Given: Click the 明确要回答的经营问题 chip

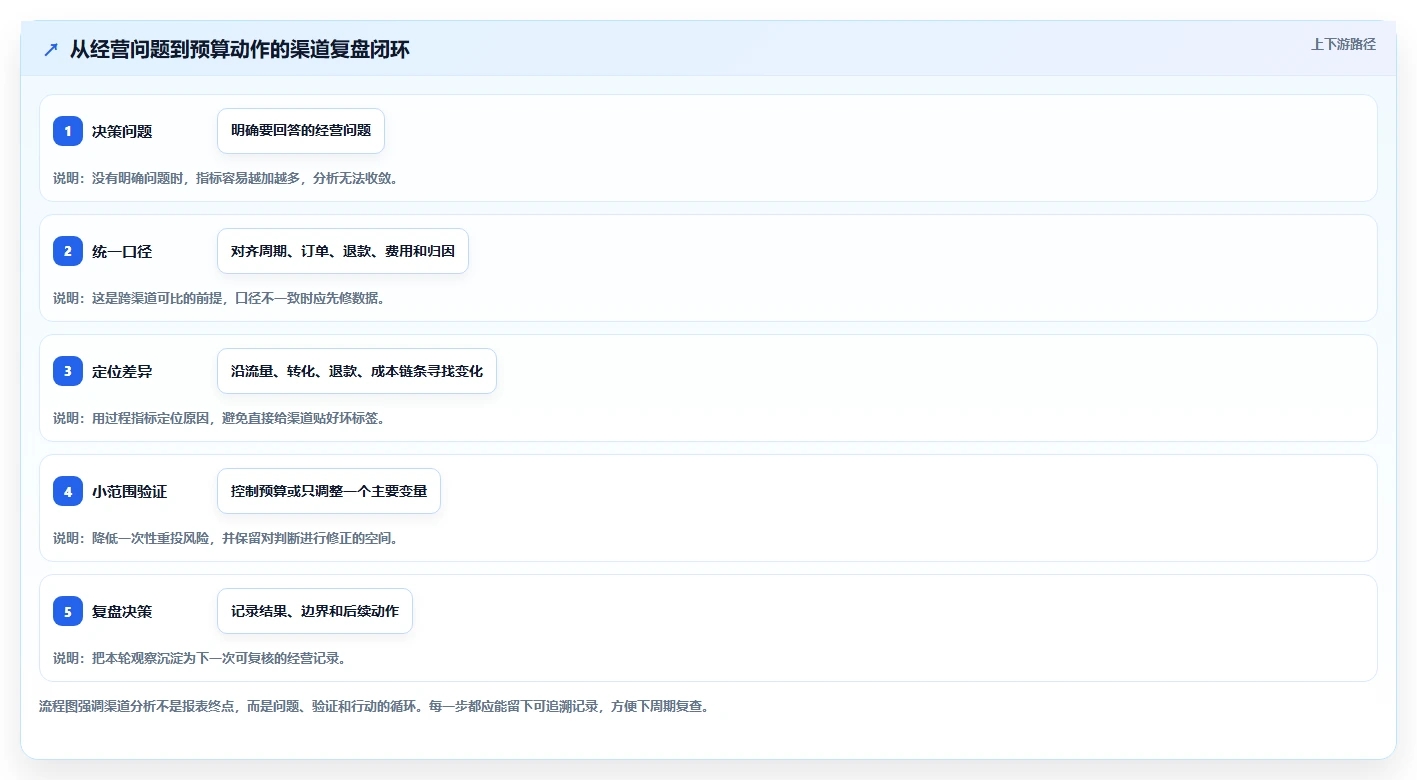Looking at the screenshot, I should (301, 131).
